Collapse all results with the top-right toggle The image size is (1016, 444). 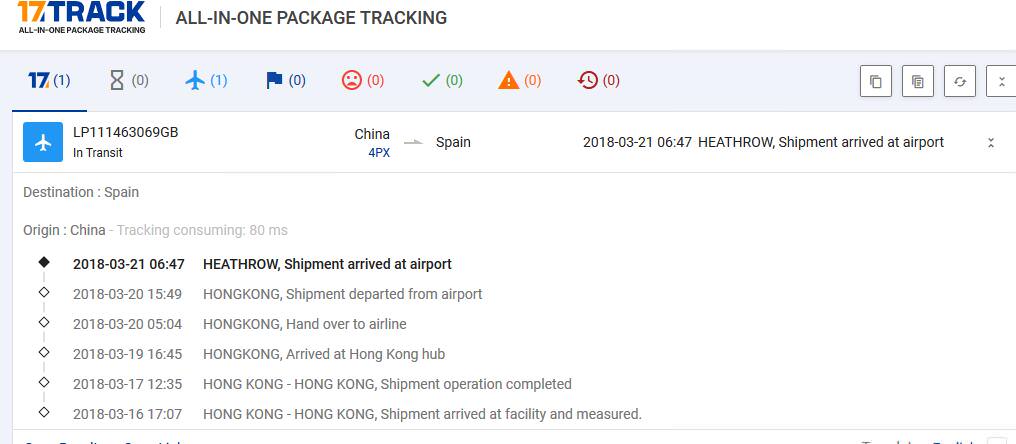pos(1001,82)
